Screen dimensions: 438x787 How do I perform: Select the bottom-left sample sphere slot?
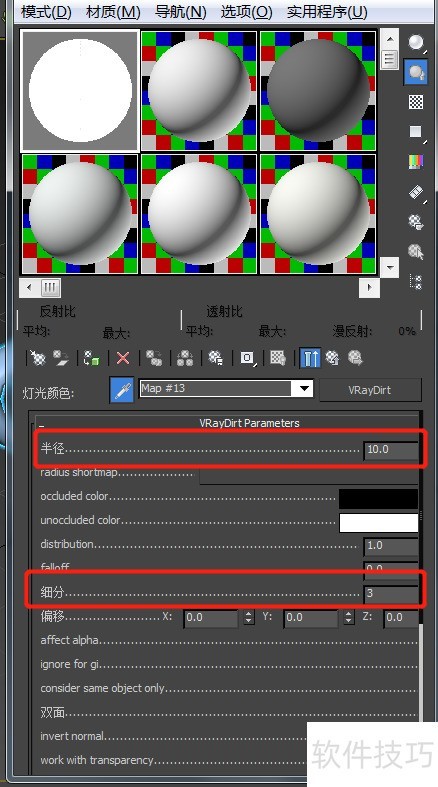point(80,214)
